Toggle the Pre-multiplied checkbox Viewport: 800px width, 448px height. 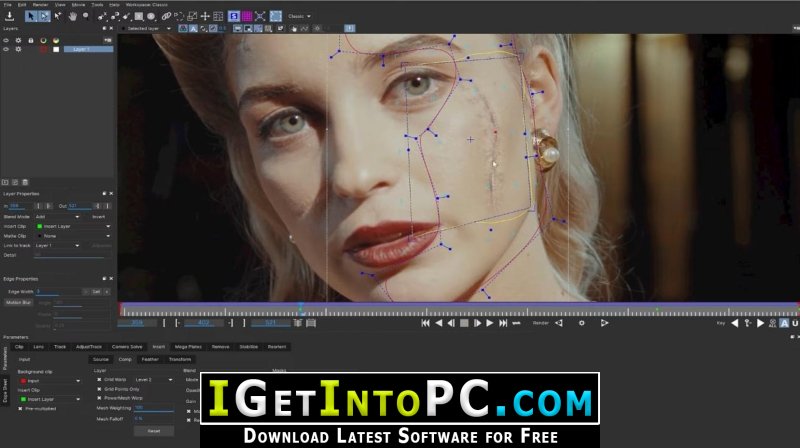click(20, 409)
